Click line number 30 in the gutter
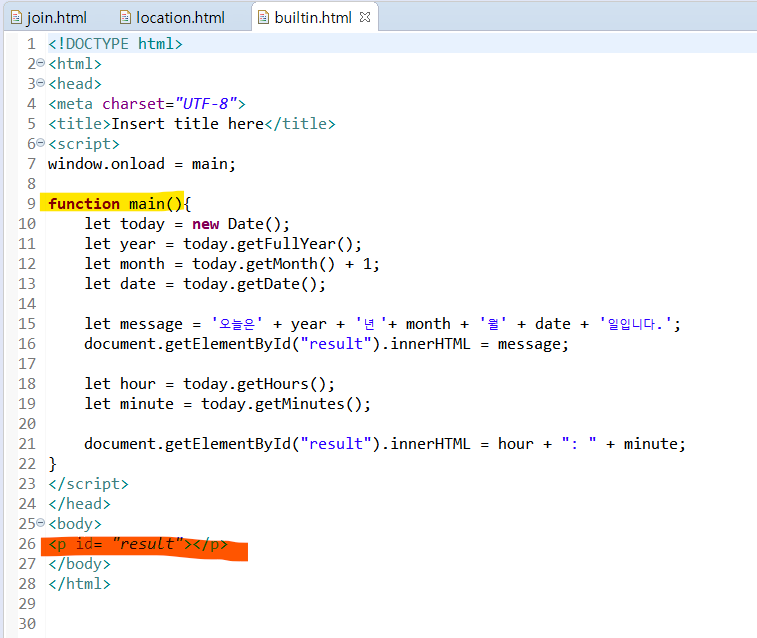The image size is (757, 638). [x=27, y=624]
